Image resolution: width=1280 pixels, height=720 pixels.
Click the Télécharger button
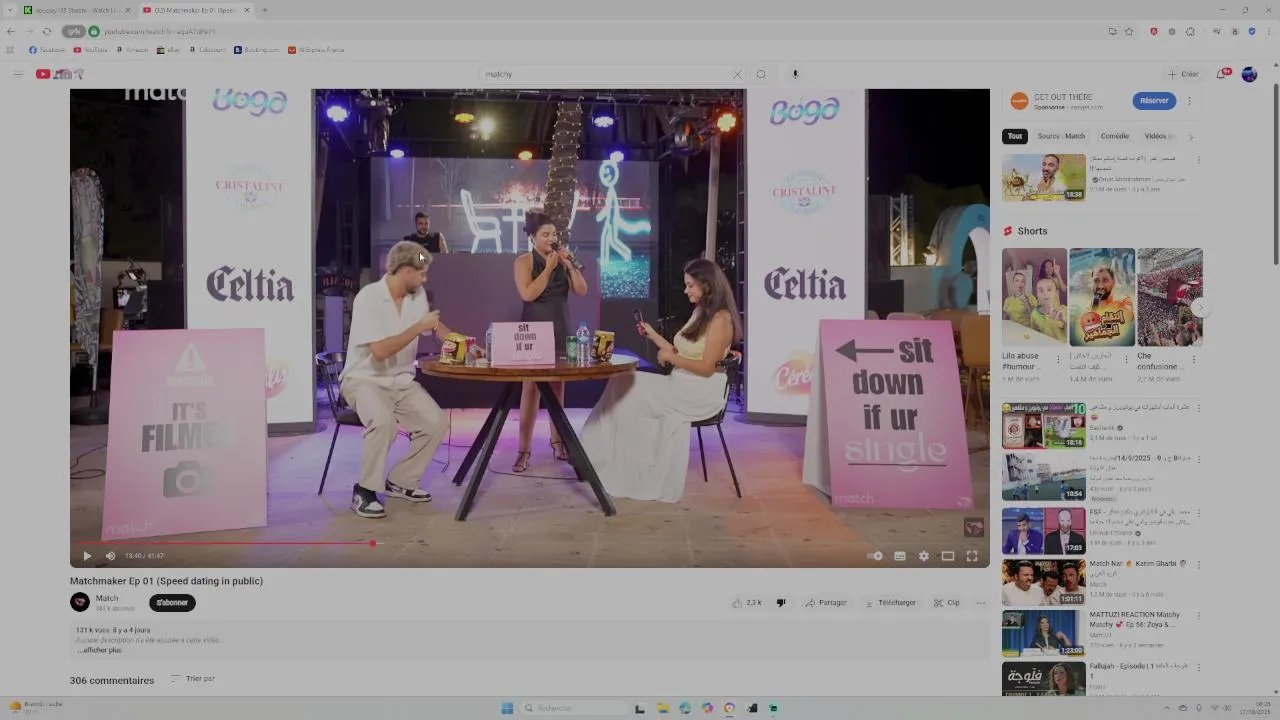tap(890, 603)
